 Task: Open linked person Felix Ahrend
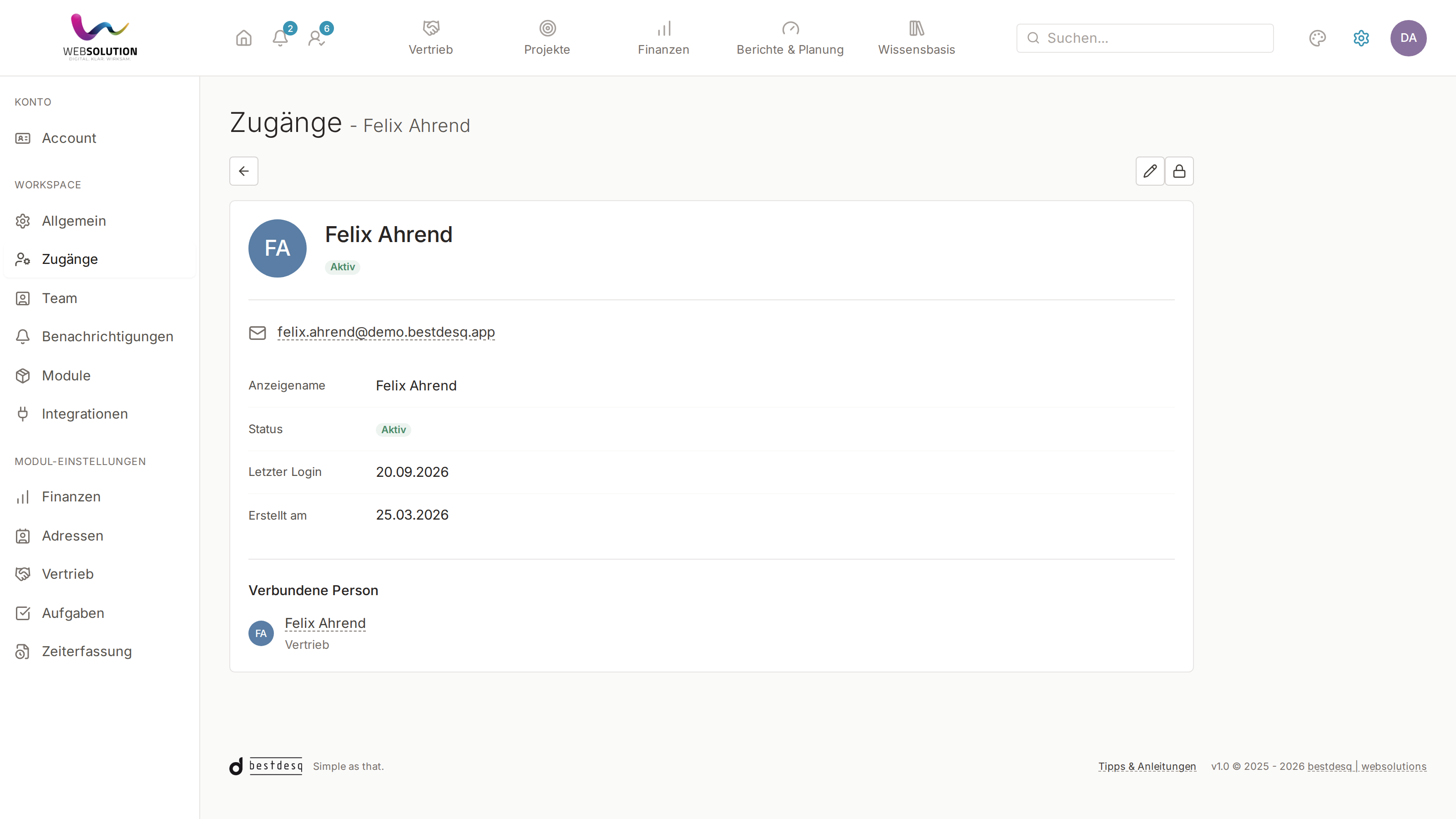click(x=326, y=623)
